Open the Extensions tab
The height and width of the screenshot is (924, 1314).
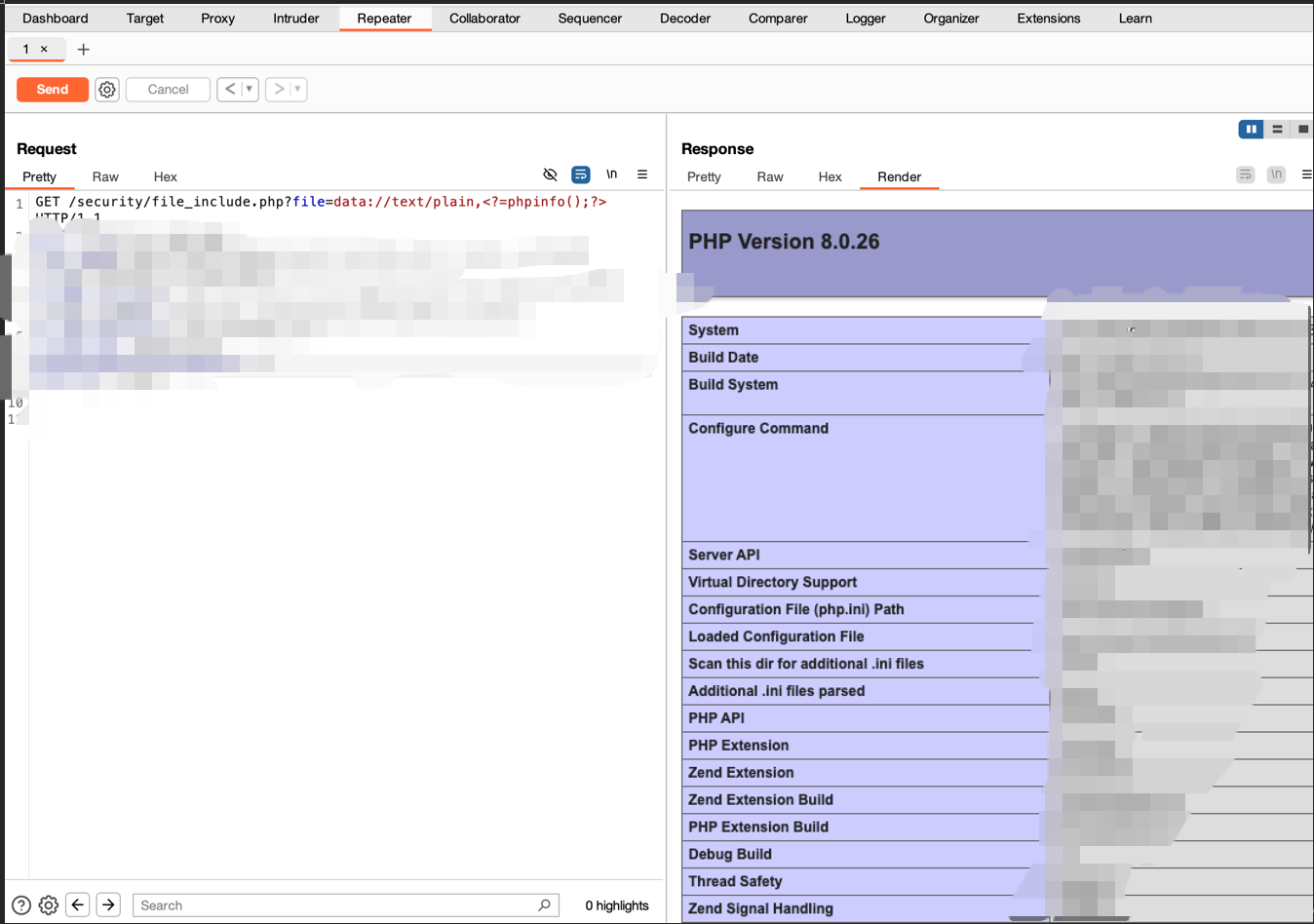pyautogui.click(x=1049, y=19)
